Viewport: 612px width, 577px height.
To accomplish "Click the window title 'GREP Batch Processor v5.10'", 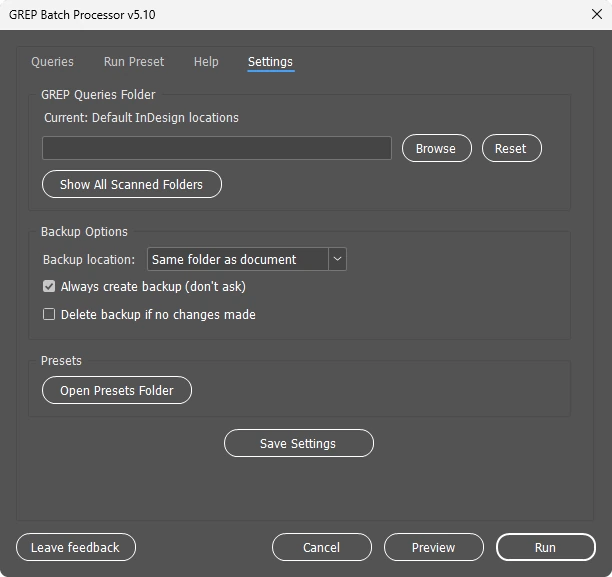I will pos(82,14).
